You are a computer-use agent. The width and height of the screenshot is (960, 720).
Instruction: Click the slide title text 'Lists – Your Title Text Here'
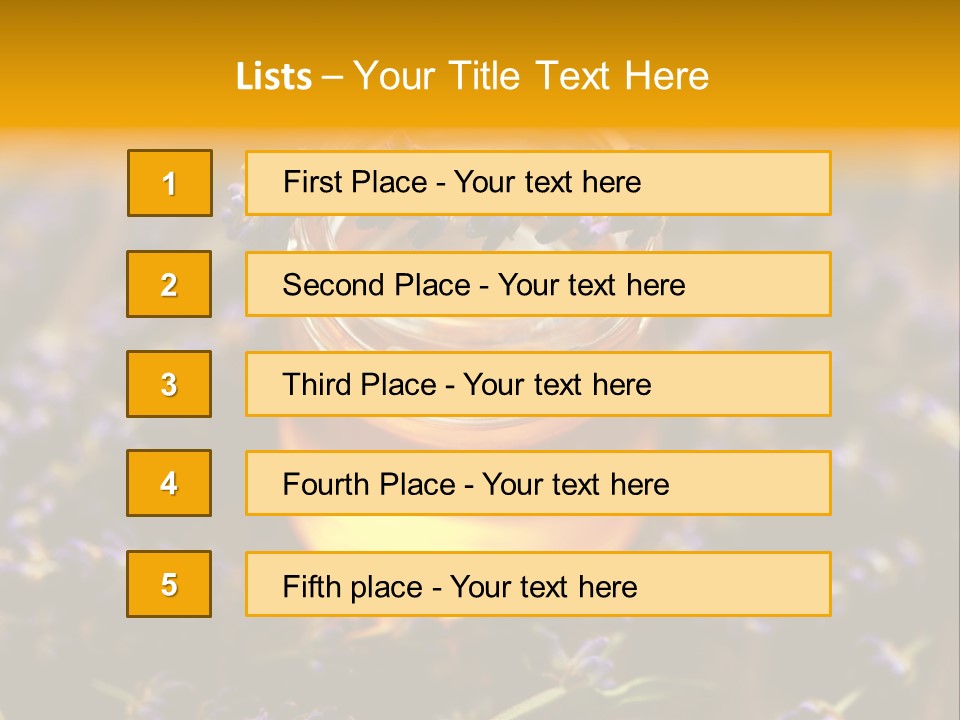pos(472,76)
